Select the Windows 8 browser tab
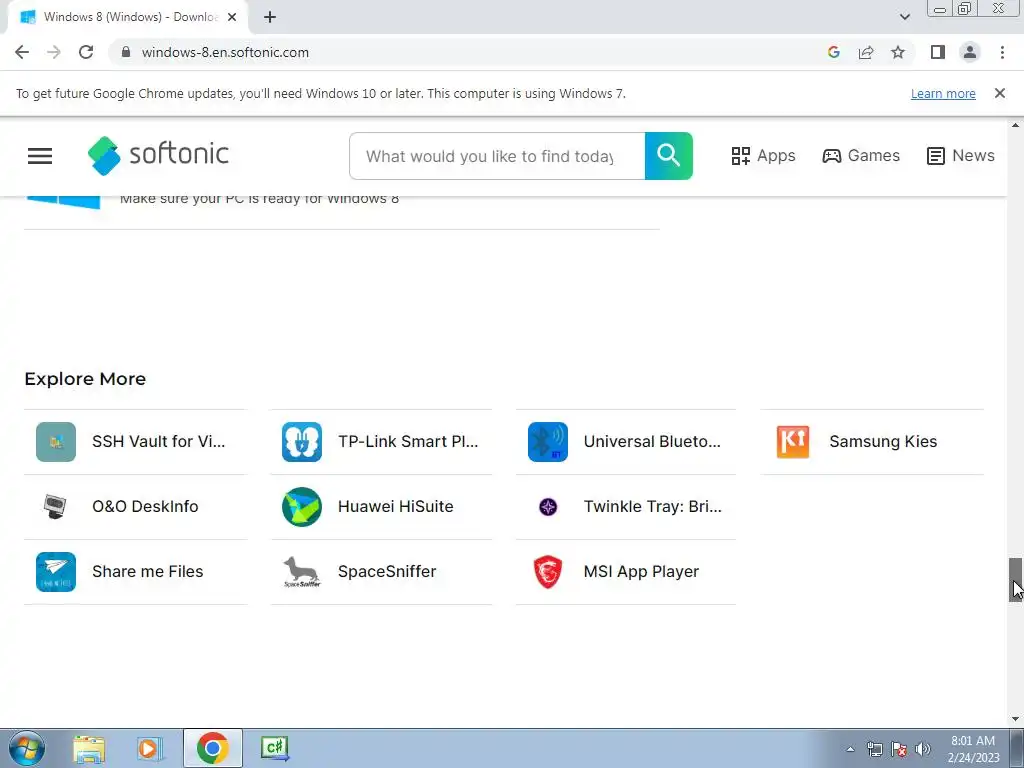Image resolution: width=1024 pixels, height=768 pixels. 128,17
